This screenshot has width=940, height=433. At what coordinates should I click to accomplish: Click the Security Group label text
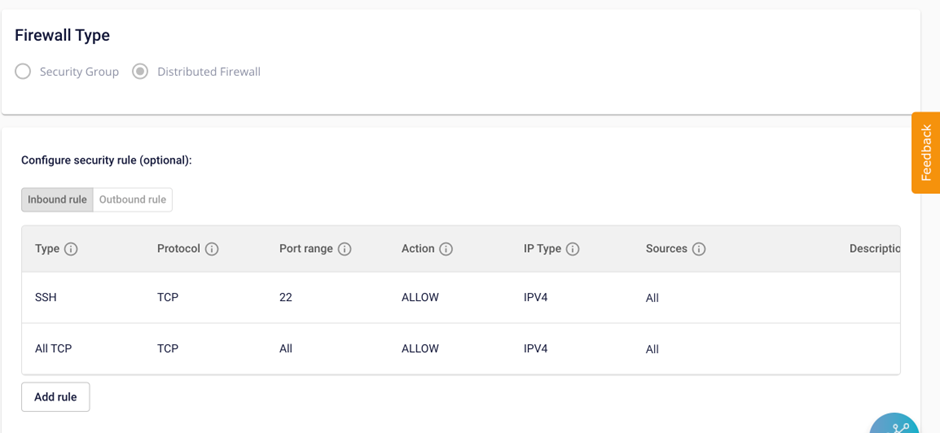click(x=79, y=72)
